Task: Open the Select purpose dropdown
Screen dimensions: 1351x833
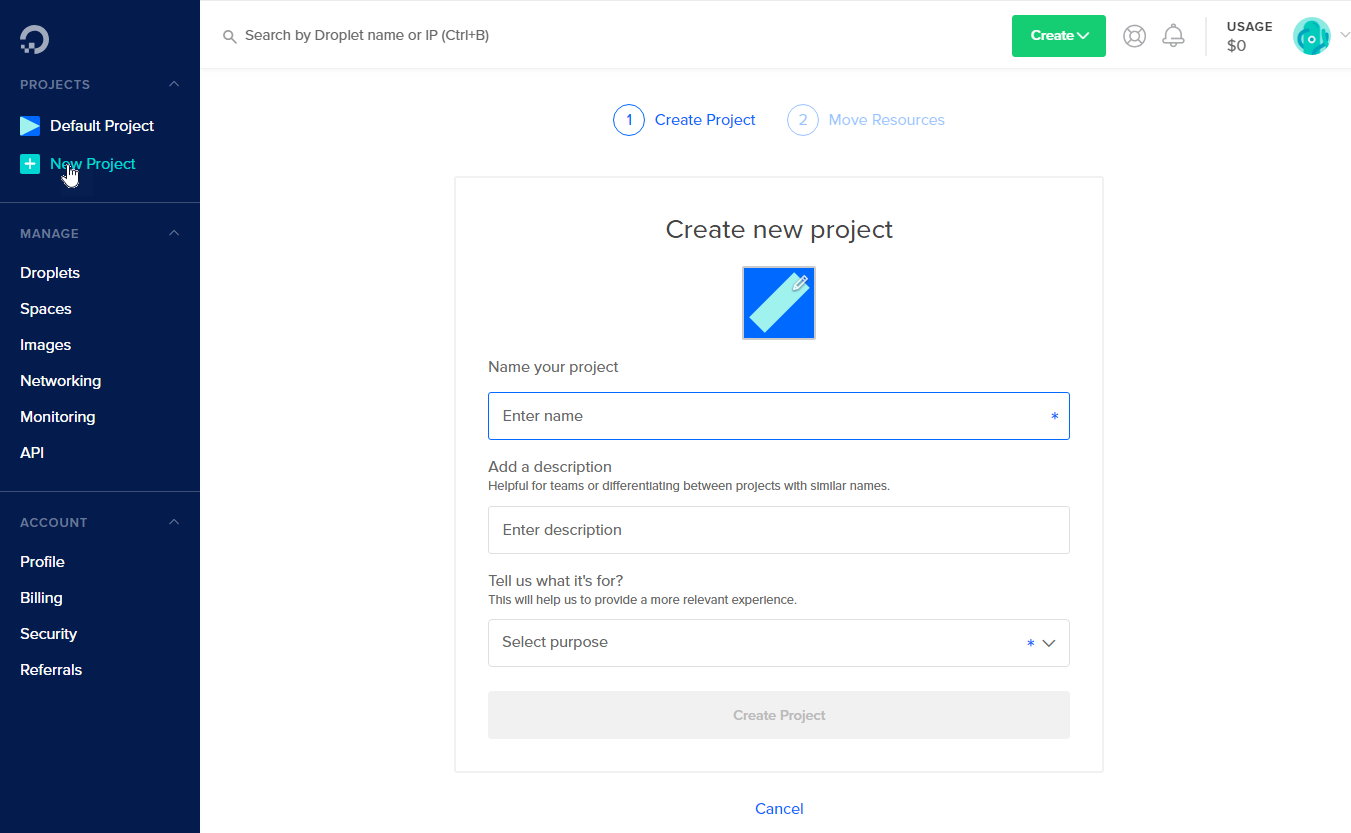Action: 779,642
